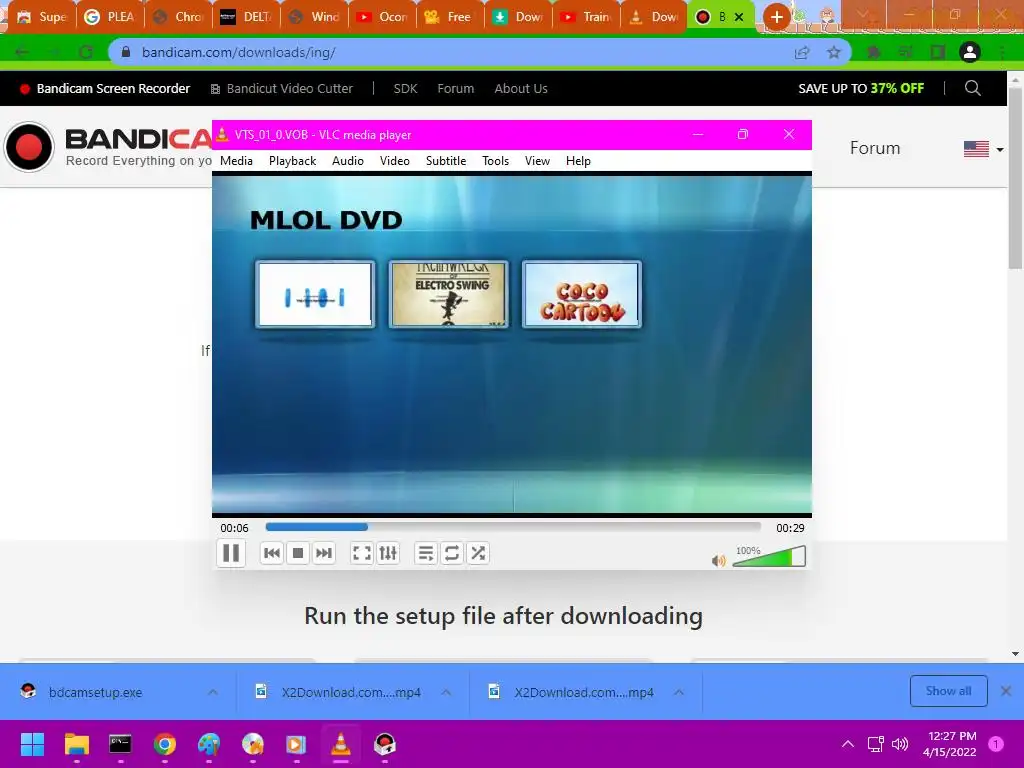Open a new Chrome tab

tap(776, 17)
